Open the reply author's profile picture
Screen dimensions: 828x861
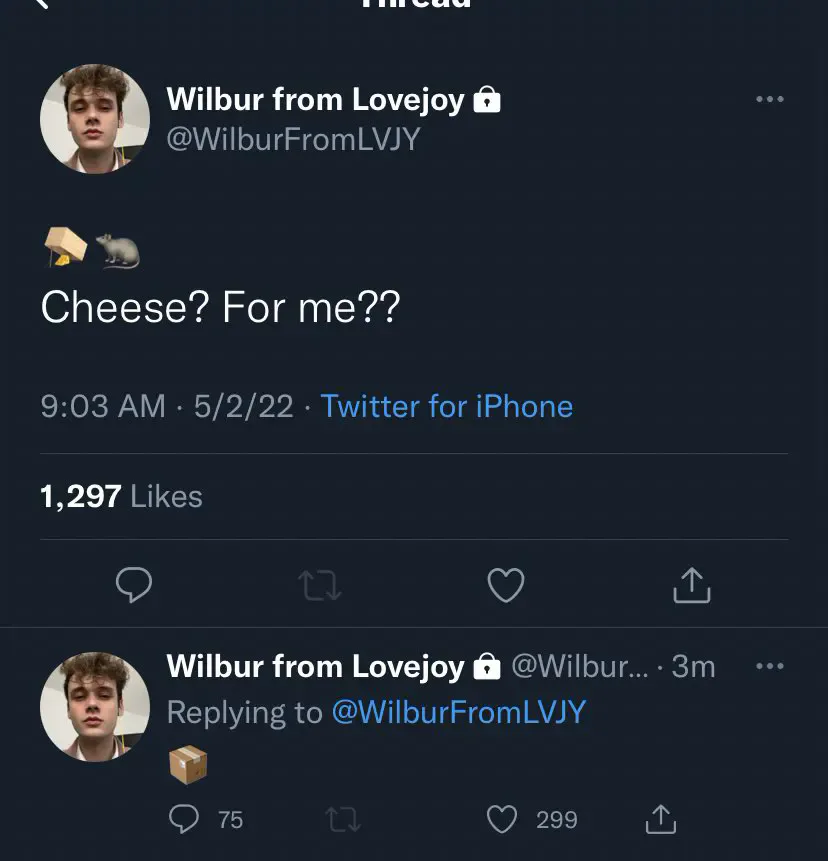coord(95,706)
